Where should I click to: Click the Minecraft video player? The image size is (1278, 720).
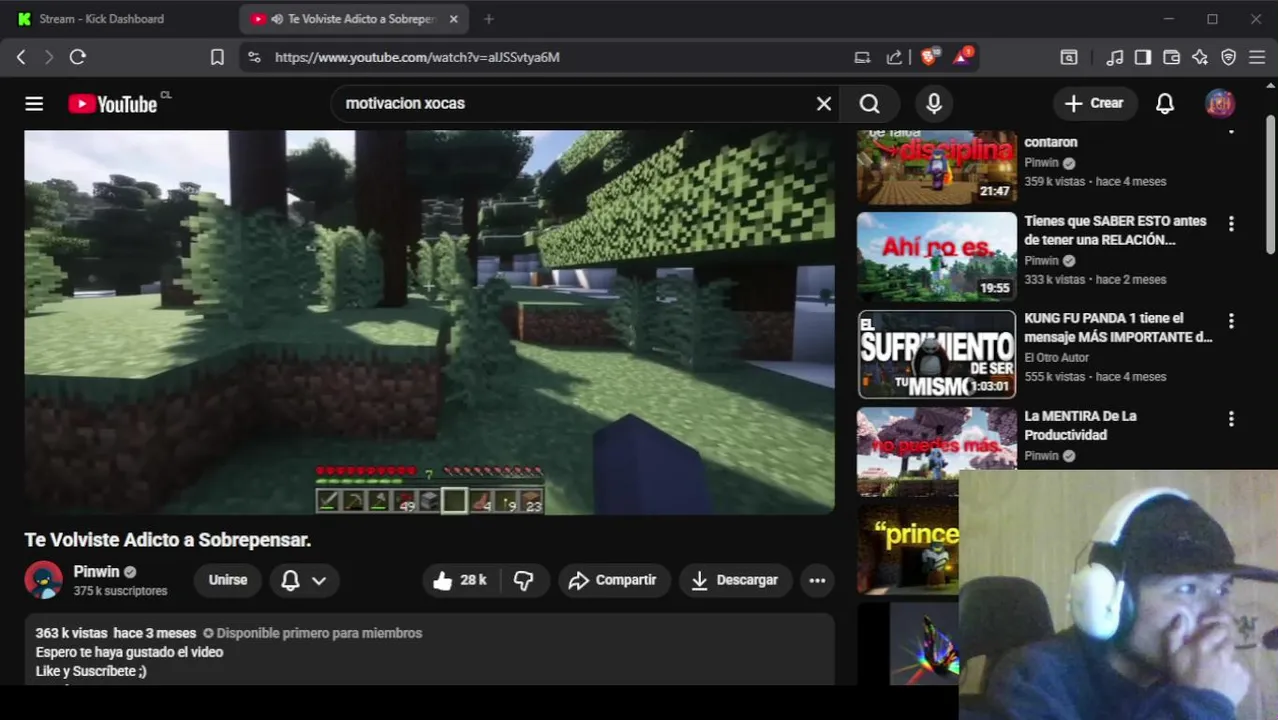click(429, 322)
